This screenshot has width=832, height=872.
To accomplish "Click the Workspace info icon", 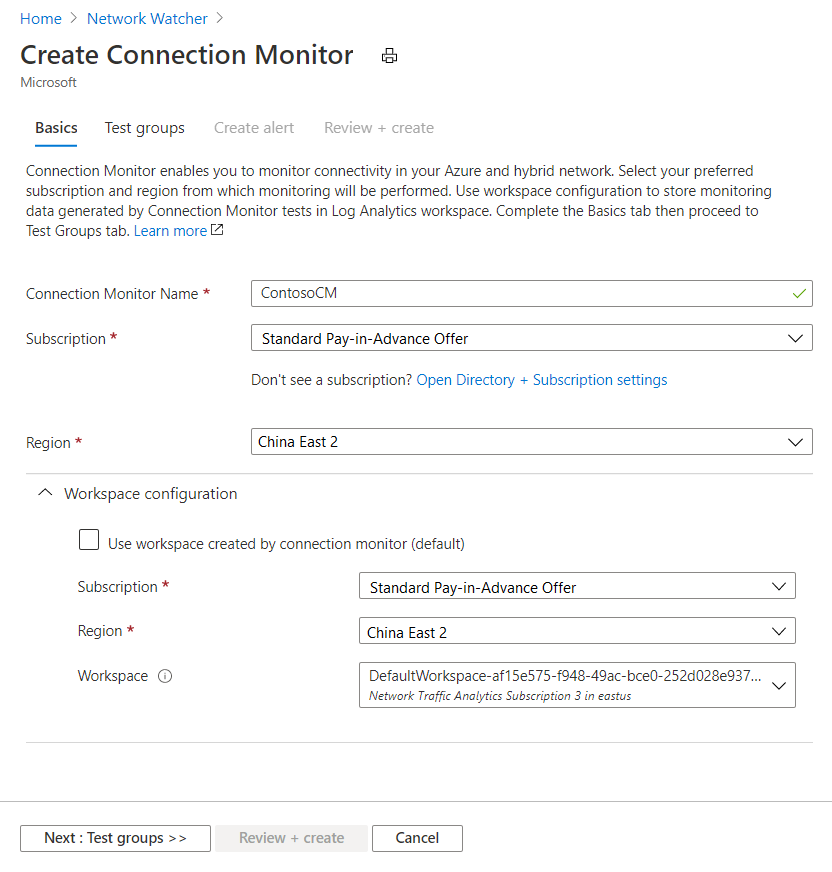I will [x=165, y=676].
